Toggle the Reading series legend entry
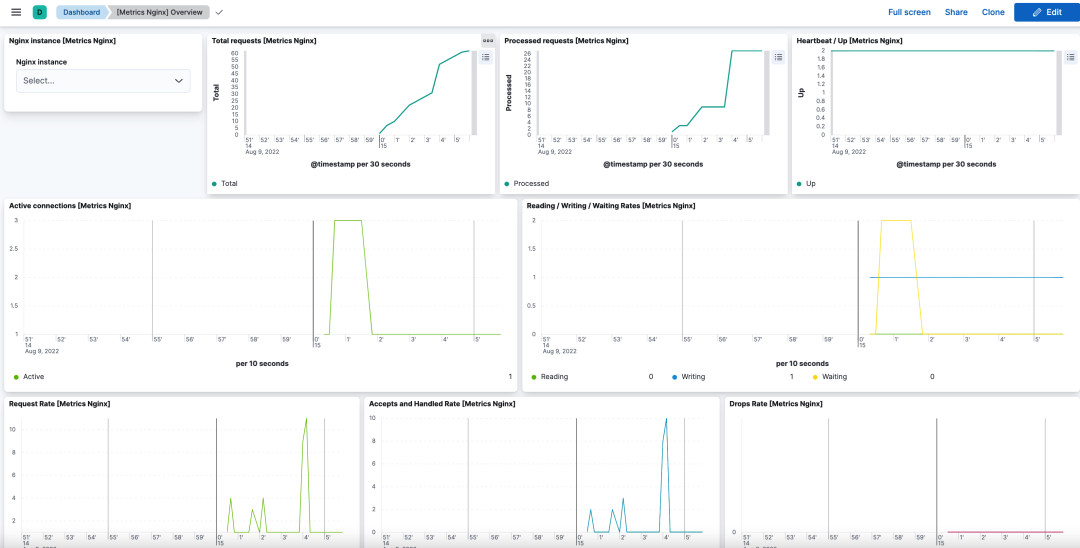The image size is (1080, 548). pos(554,377)
